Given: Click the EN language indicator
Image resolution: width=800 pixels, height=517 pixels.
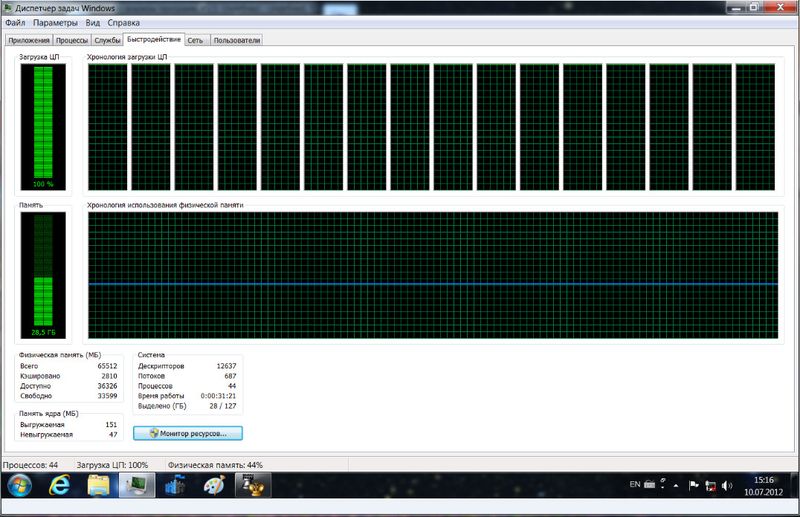Looking at the screenshot, I should (635, 484).
